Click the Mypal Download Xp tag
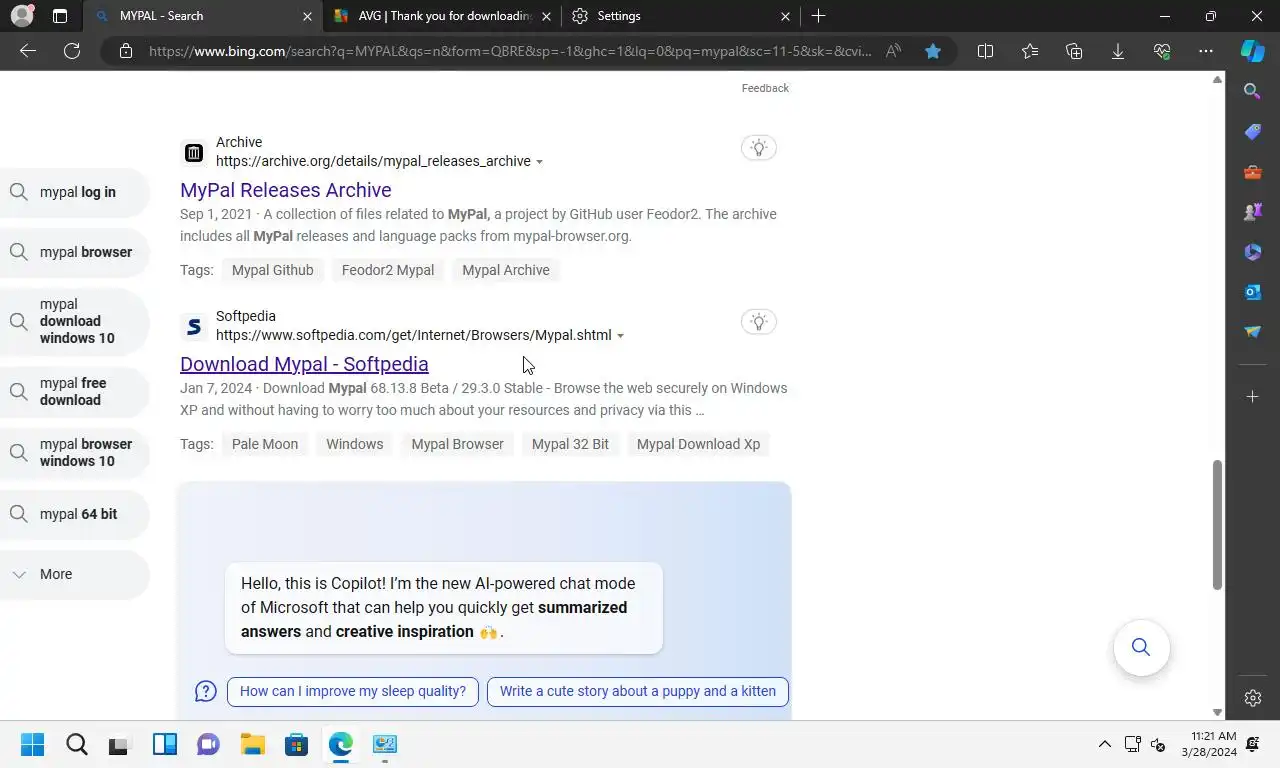Screen dimensions: 1280x768 698,444
